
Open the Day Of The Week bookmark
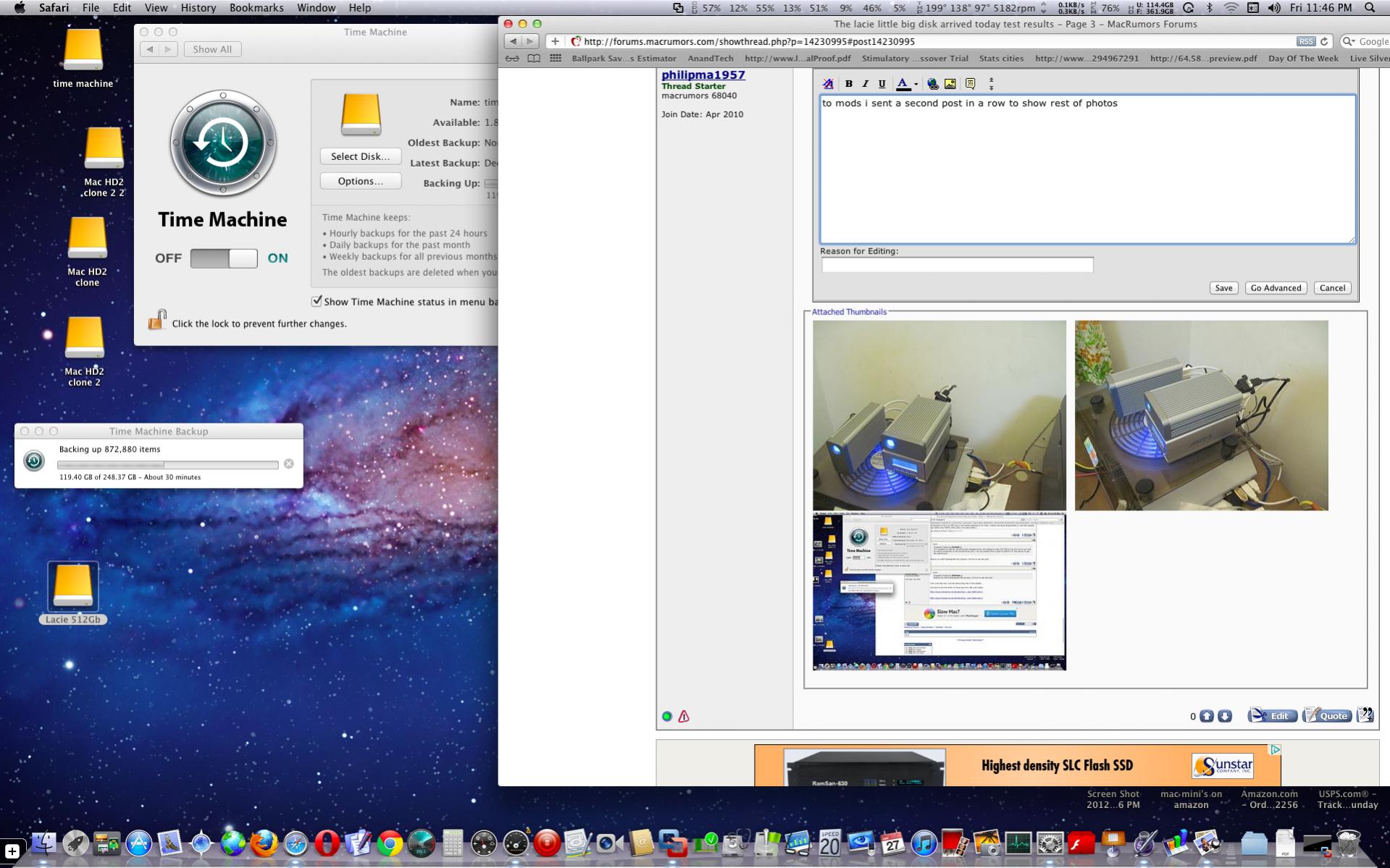click(x=1303, y=59)
